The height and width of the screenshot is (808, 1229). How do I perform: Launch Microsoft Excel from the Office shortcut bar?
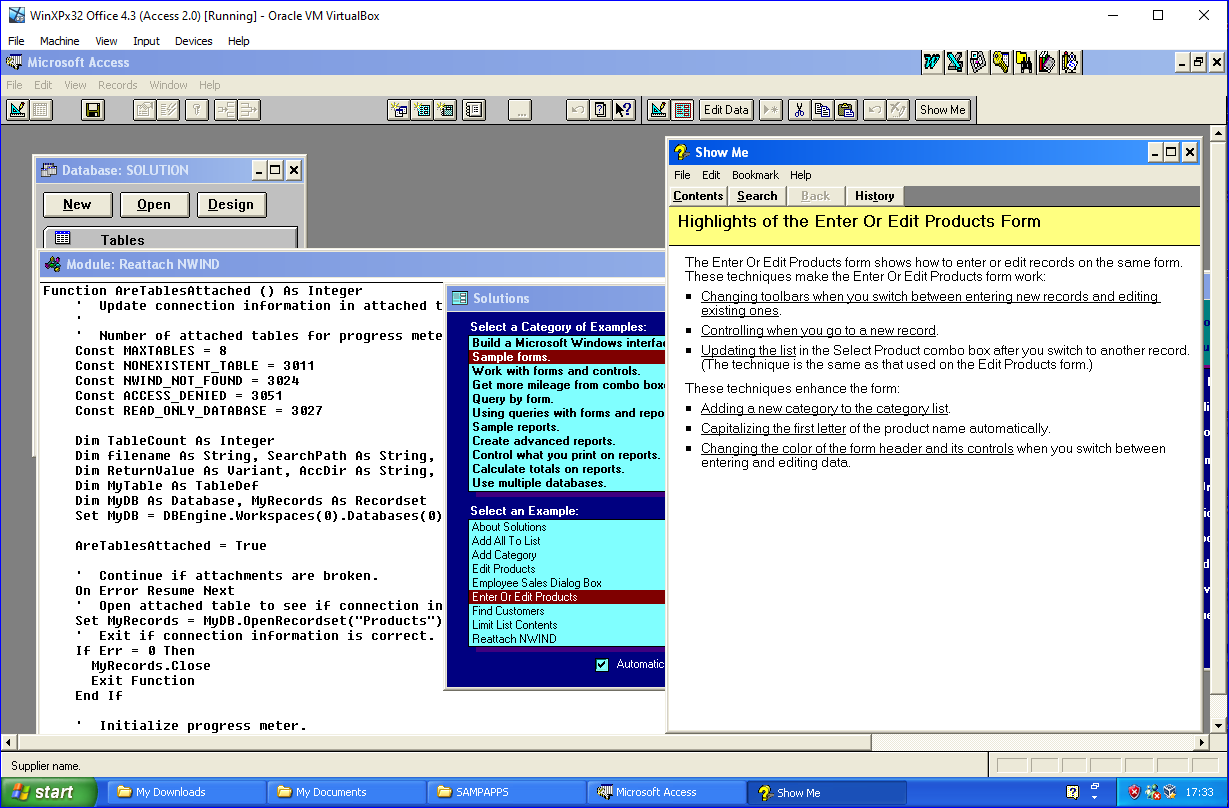(x=955, y=62)
